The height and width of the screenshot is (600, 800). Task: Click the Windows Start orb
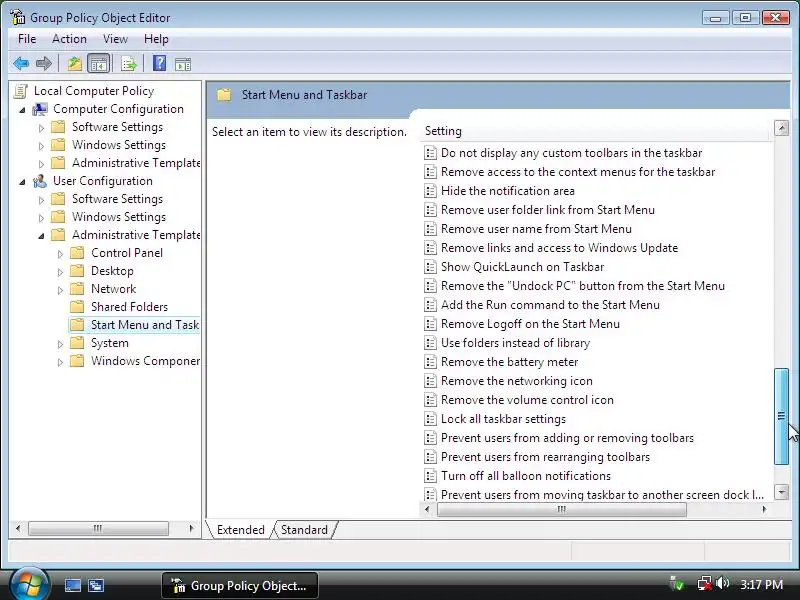pyautogui.click(x=29, y=584)
